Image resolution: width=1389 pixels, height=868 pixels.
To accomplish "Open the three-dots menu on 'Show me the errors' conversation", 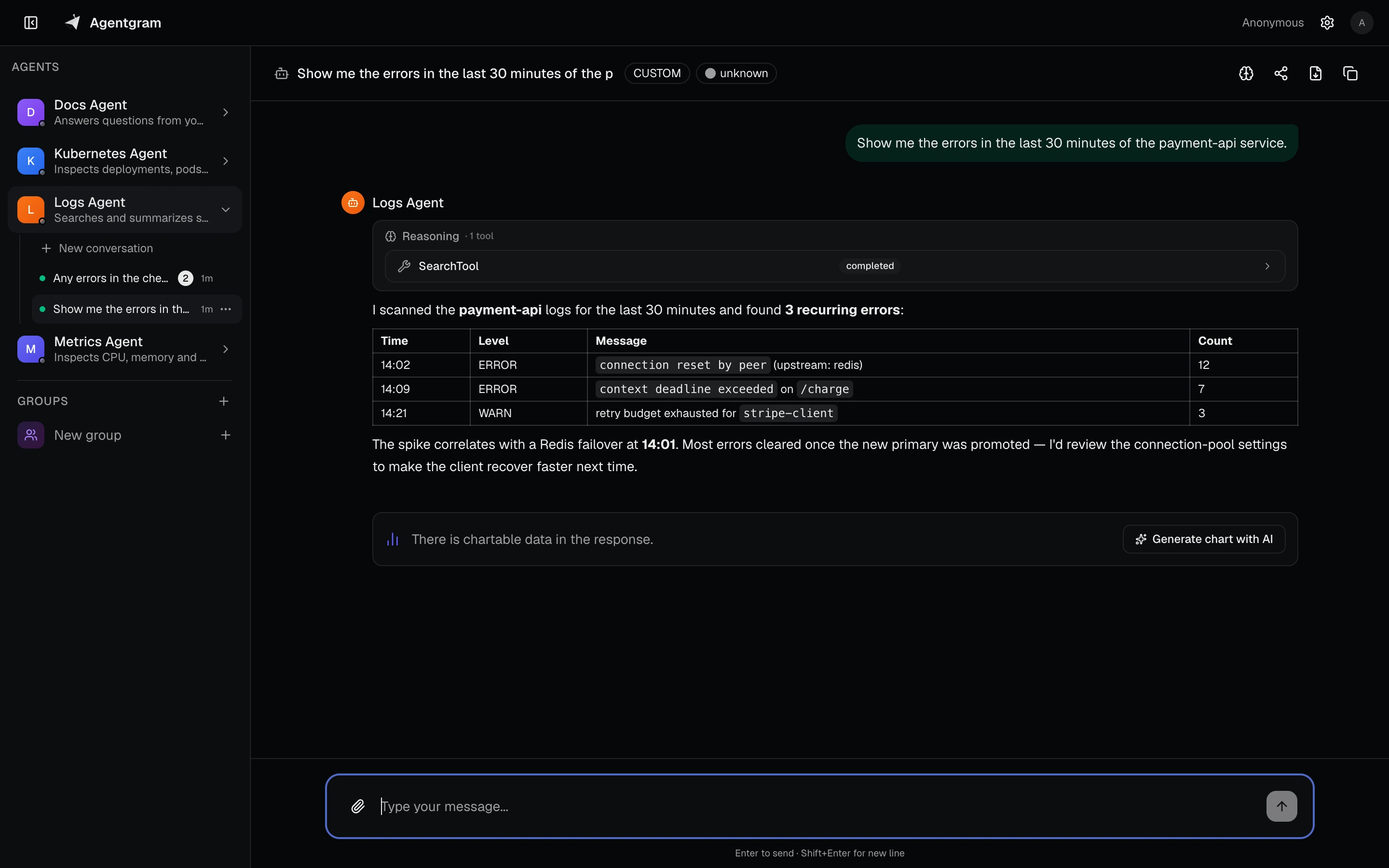I will (226, 309).
